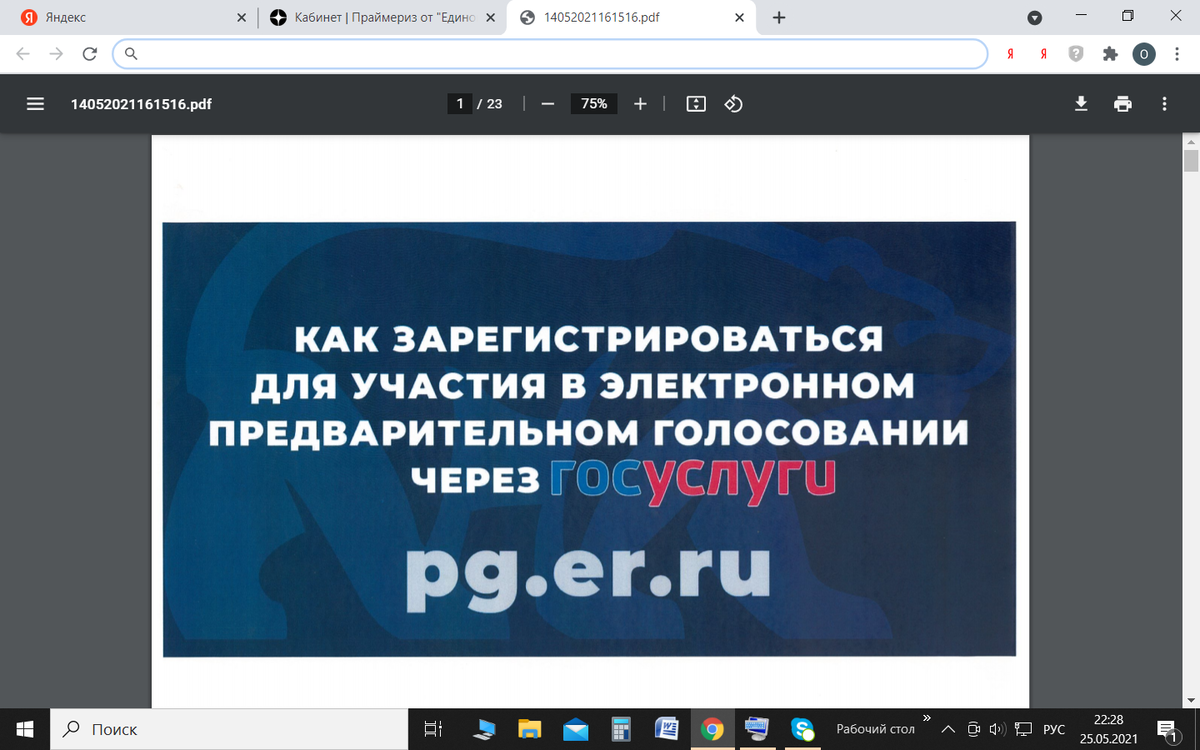The width and height of the screenshot is (1200, 750).
Task: Switch to the Яндекс tab
Action: pos(130,17)
